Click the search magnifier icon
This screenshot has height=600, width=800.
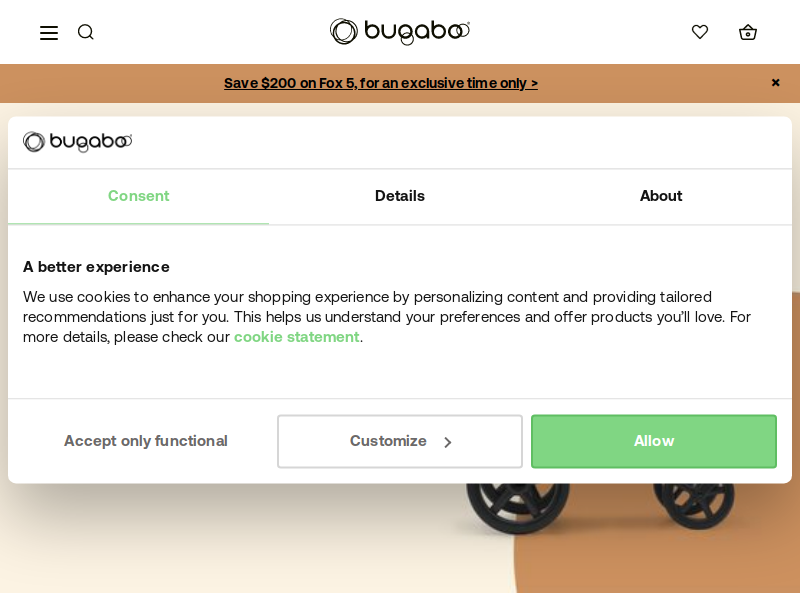(x=86, y=32)
